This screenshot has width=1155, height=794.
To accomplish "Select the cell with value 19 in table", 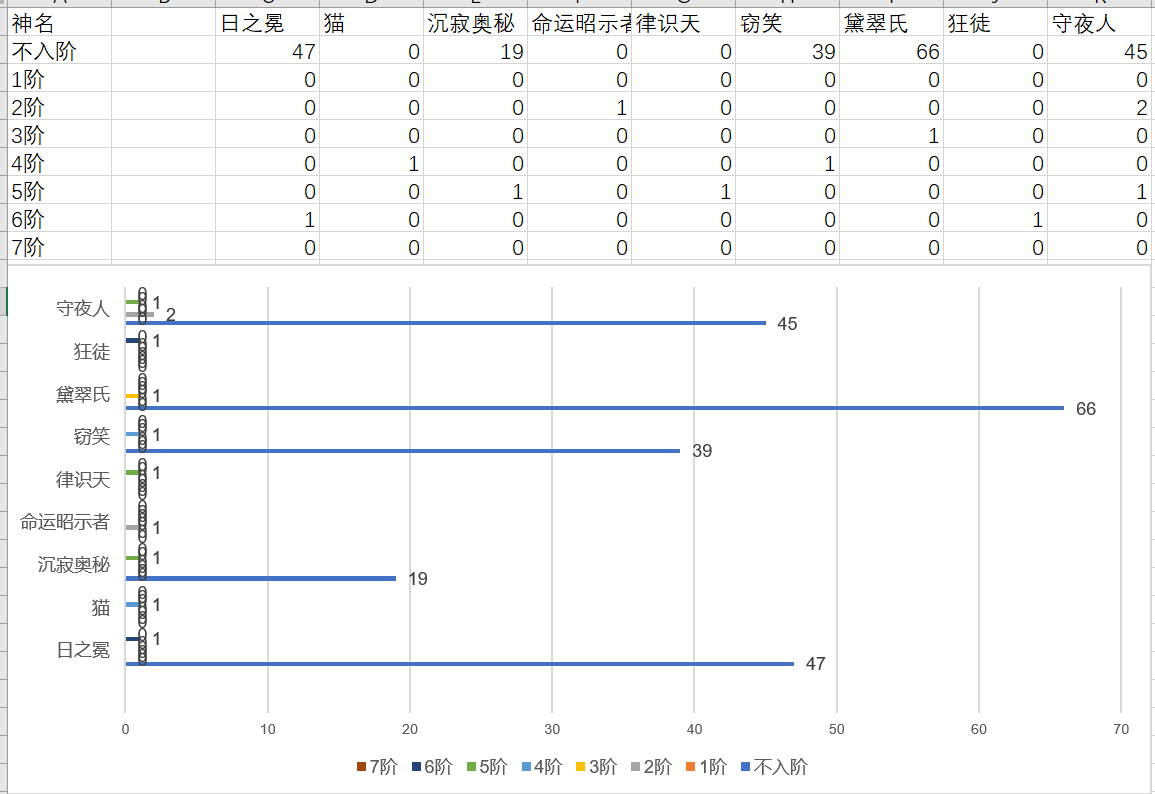I will coord(475,51).
